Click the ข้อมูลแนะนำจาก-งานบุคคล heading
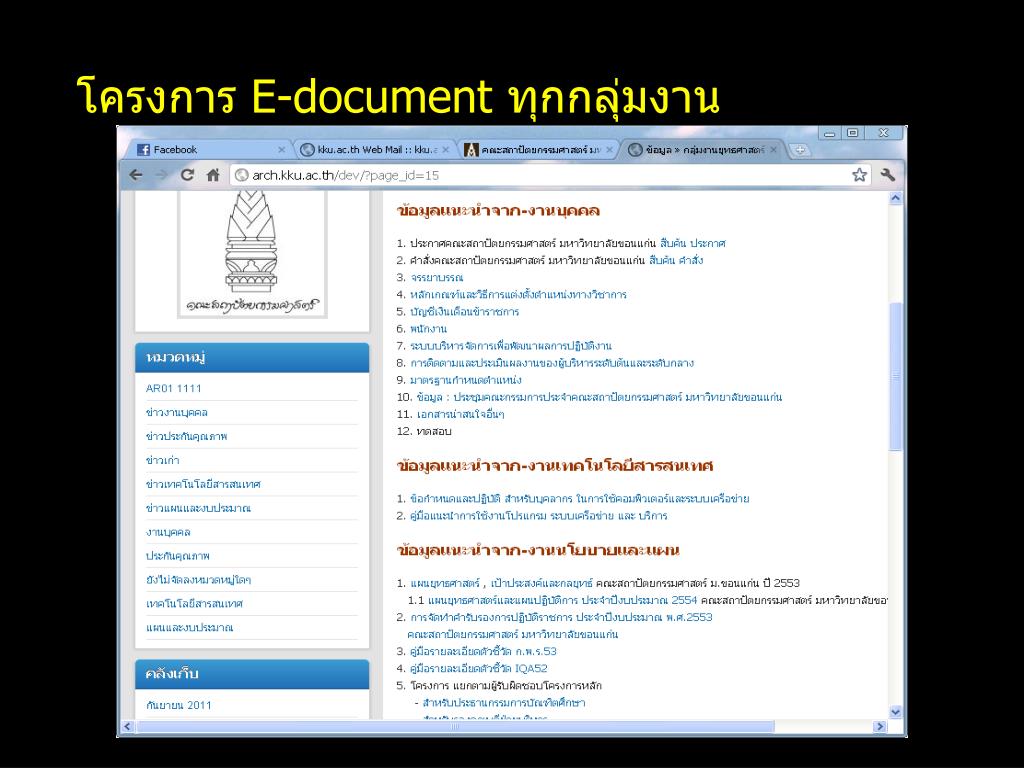The image size is (1024, 768). coord(498,211)
